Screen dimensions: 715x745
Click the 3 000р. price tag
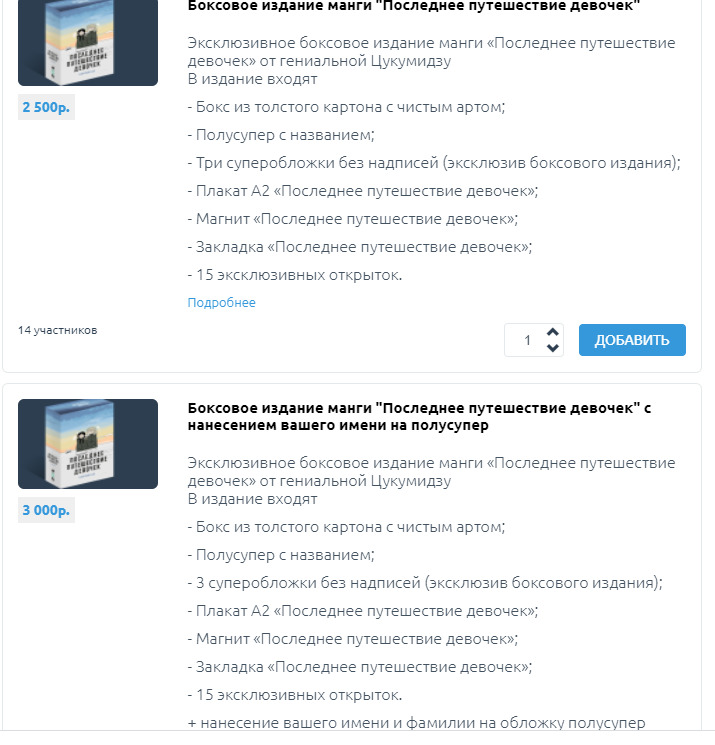click(x=46, y=510)
